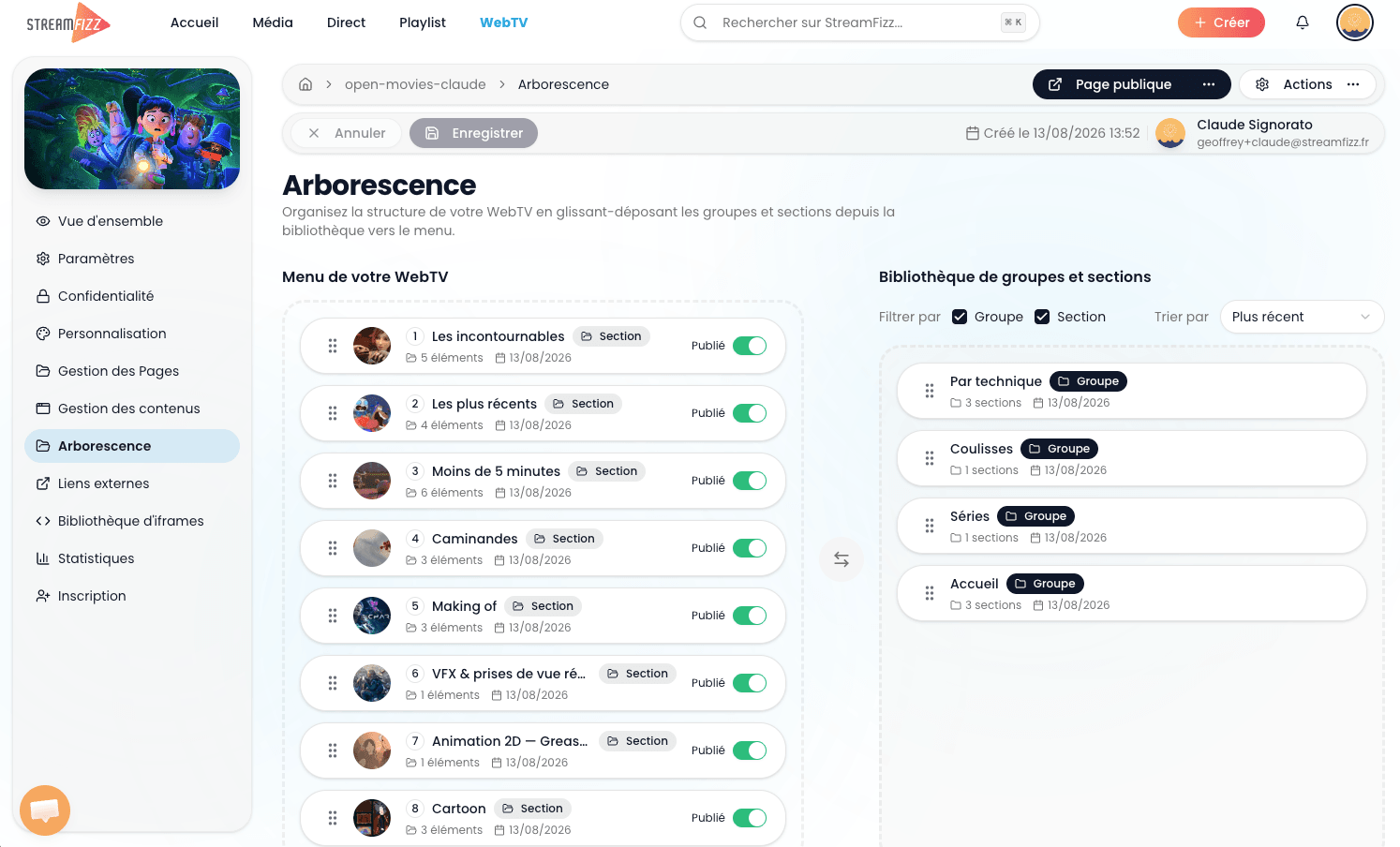
Task: Toggle Publié switch for Animation 2D
Action: coord(750,750)
